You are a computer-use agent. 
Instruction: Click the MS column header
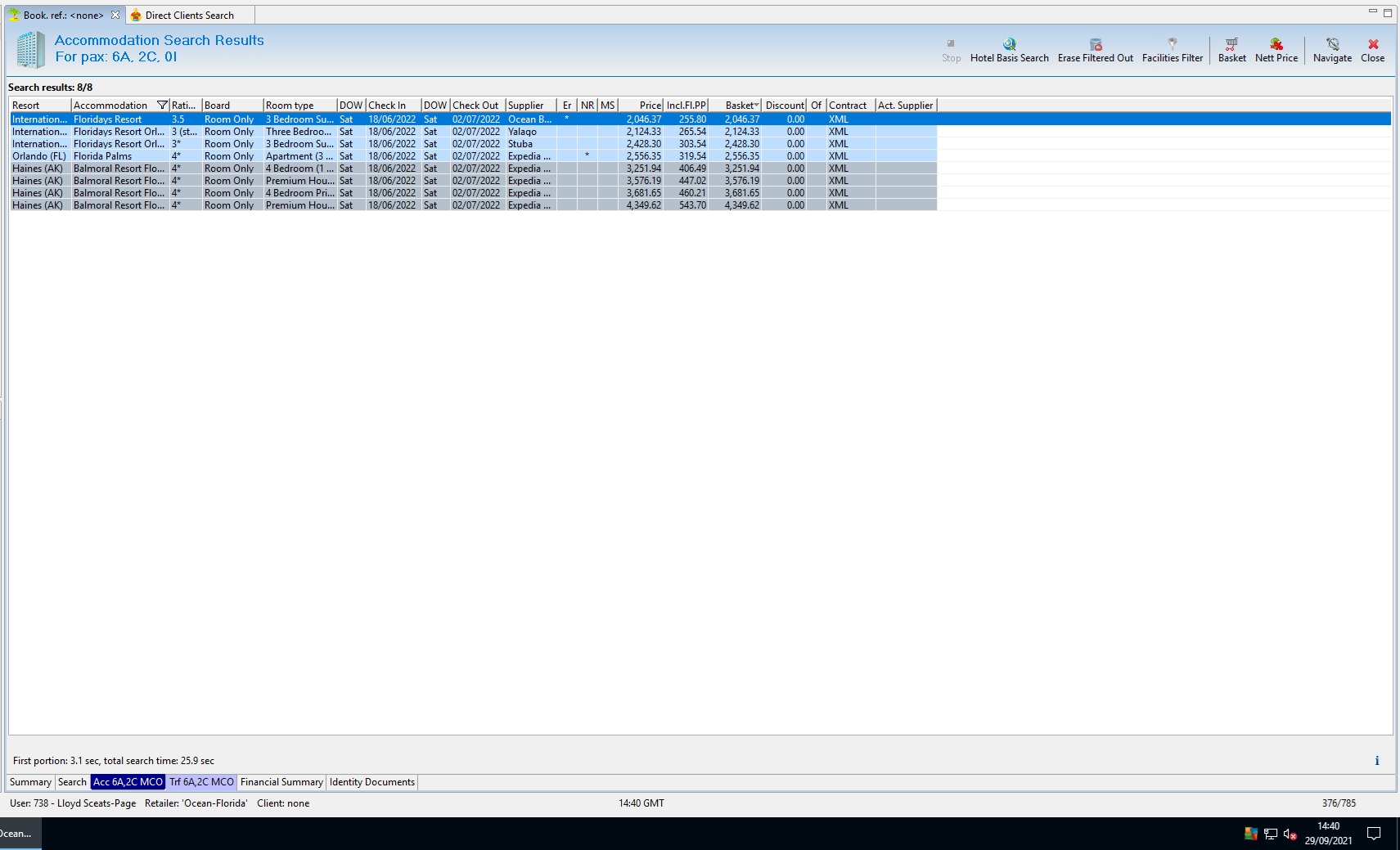point(607,106)
